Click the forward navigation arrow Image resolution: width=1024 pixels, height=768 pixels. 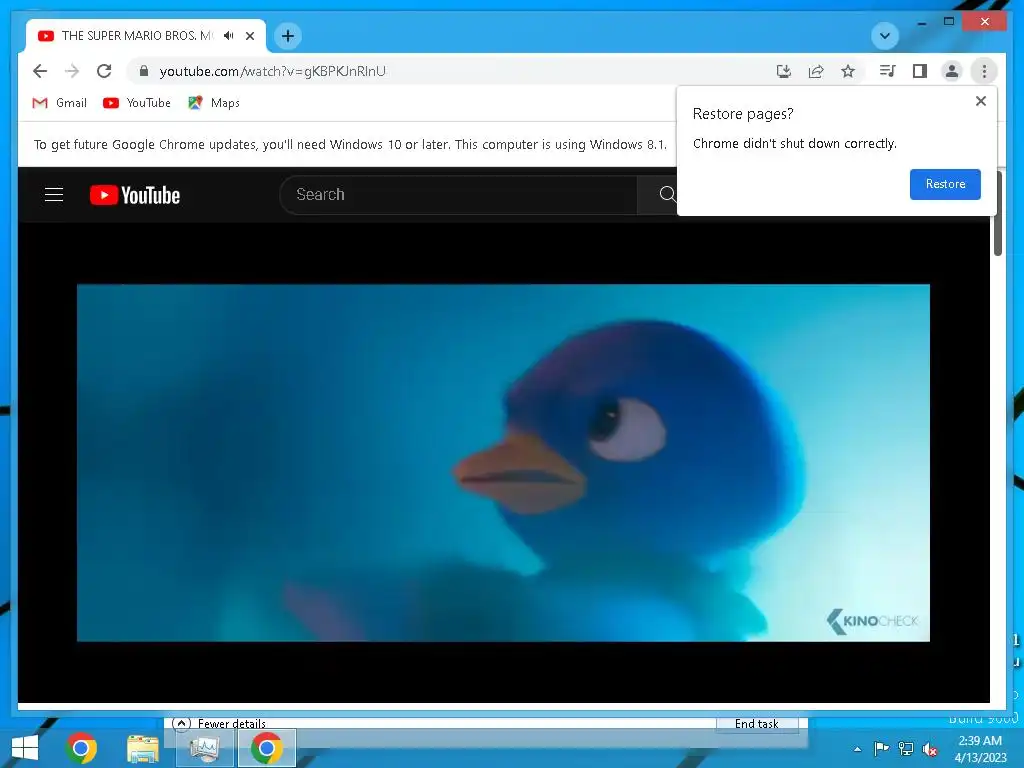72,71
